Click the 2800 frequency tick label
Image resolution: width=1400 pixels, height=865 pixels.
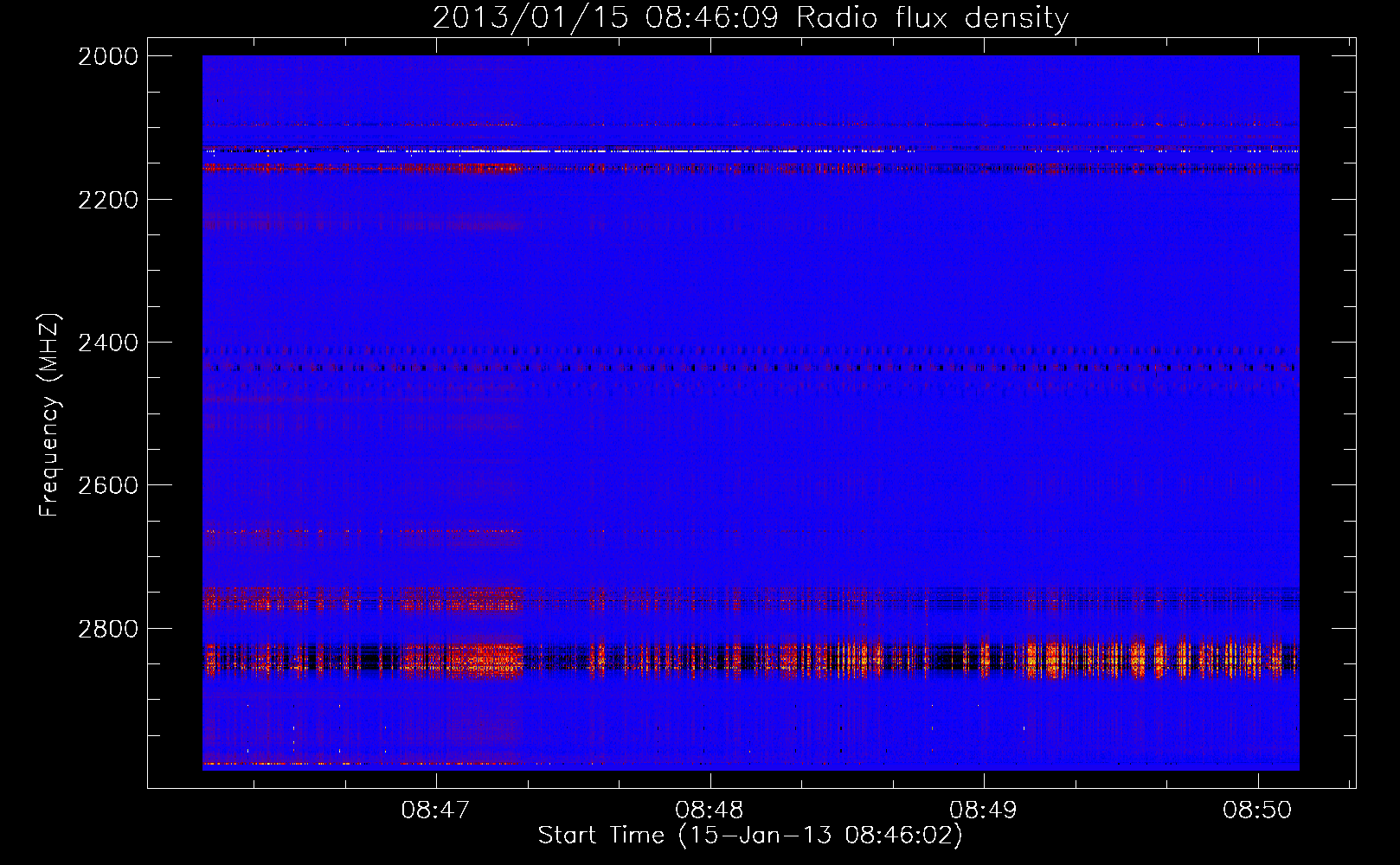[108, 629]
